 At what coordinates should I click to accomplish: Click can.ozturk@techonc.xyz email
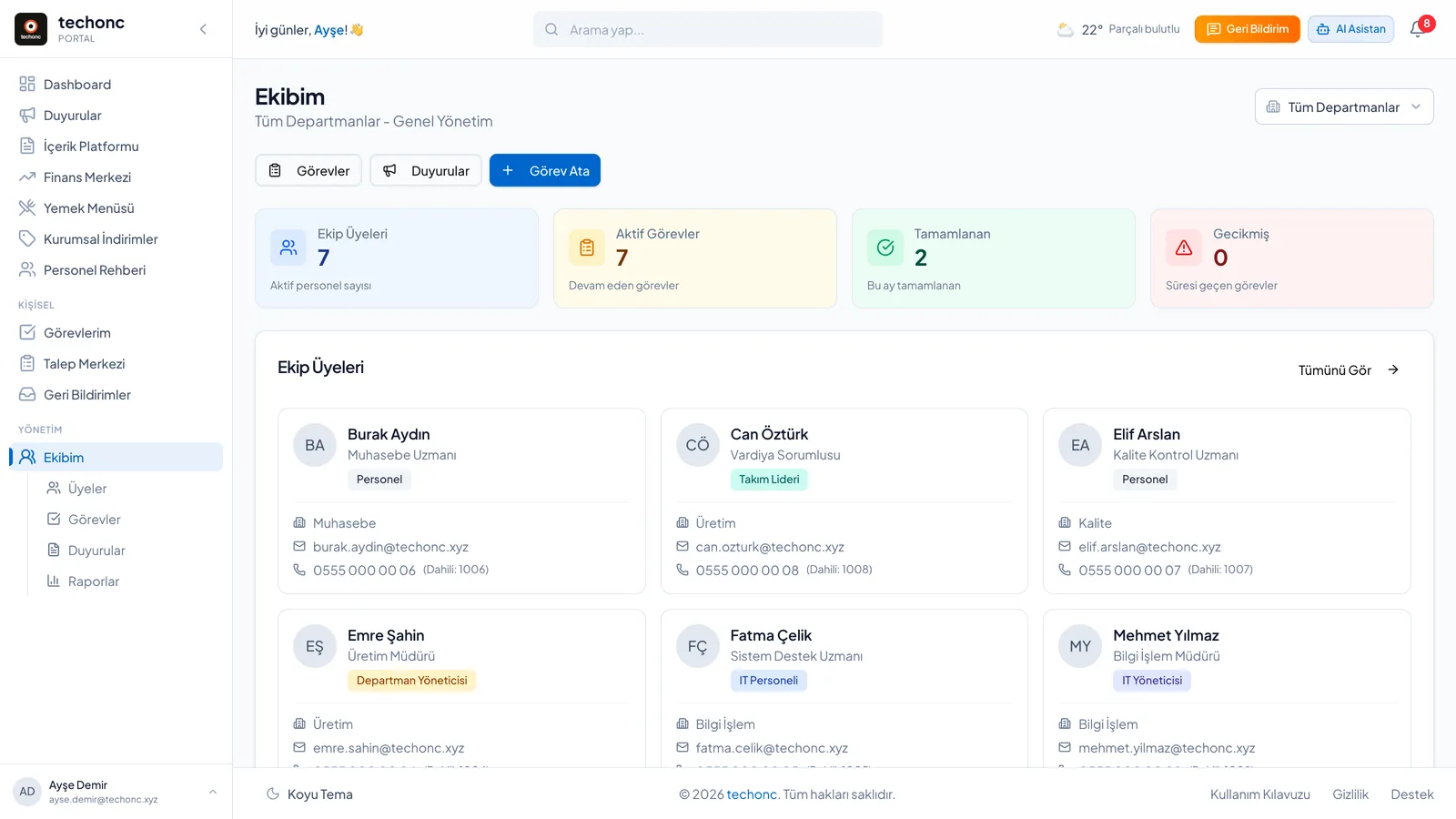(770, 547)
